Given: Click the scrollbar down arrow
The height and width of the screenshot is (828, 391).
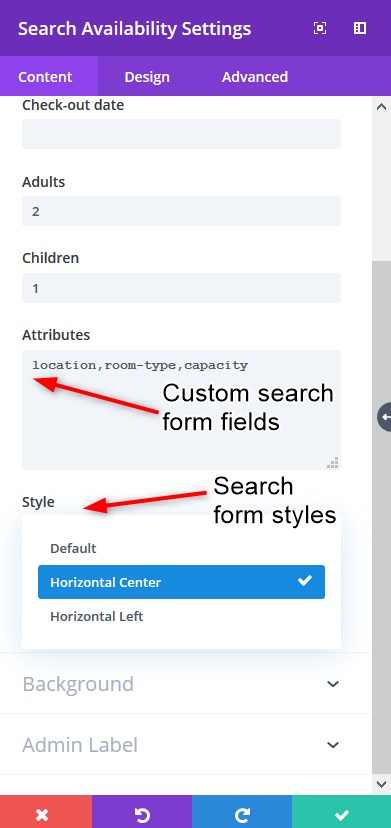Looking at the screenshot, I should [x=381, y=784].
